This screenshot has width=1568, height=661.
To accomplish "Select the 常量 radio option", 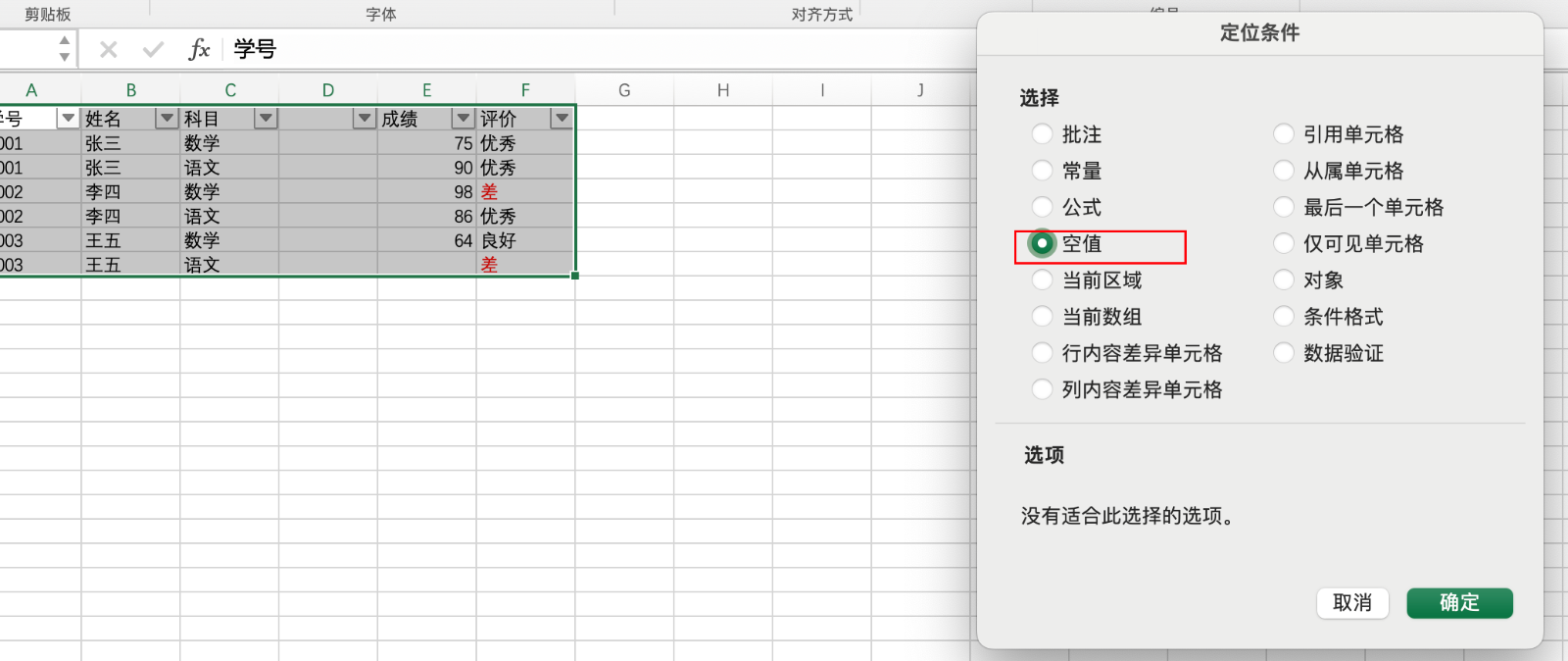I will tap(1043, 171).
